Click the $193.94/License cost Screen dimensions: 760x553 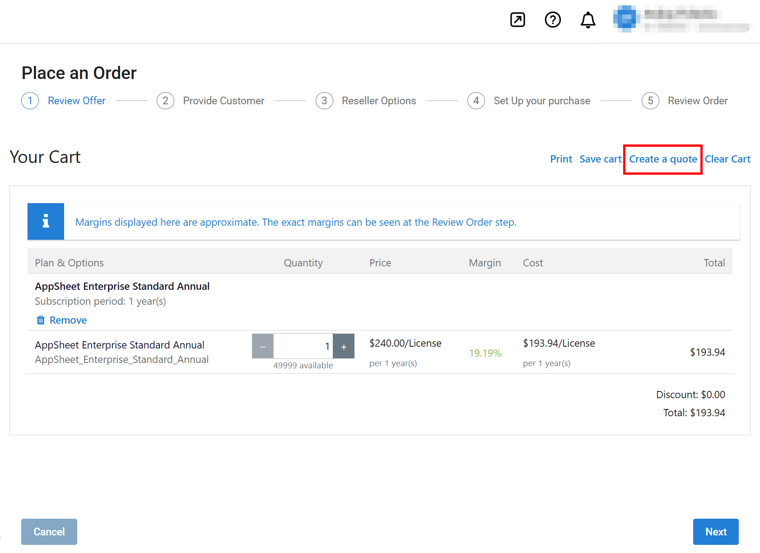point(559,343)
